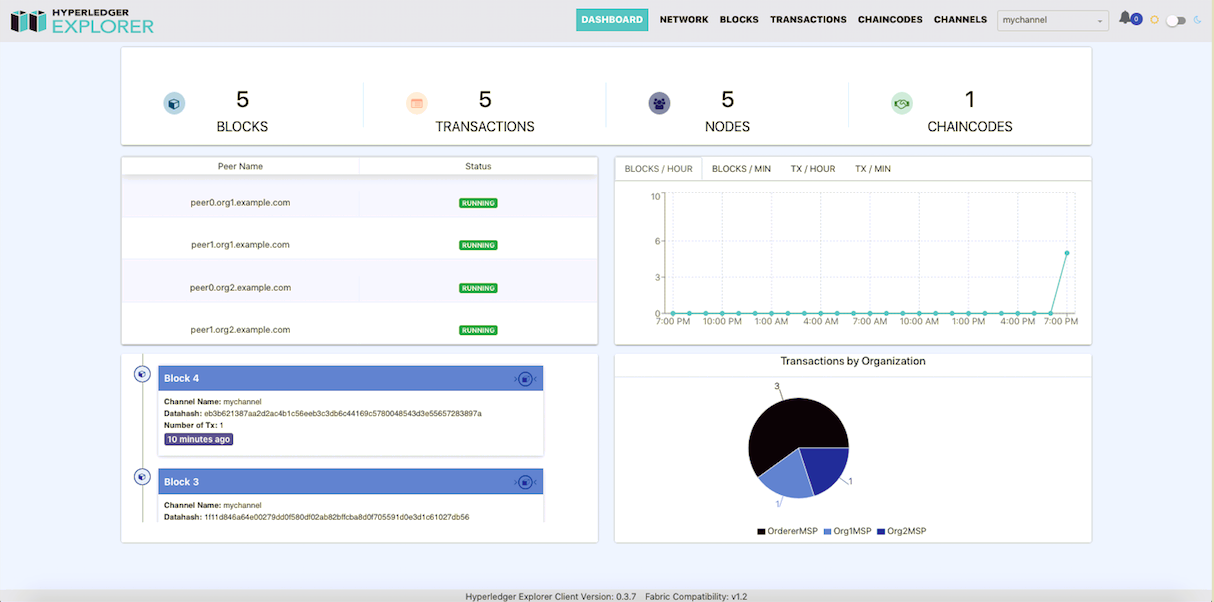This screenshot has height=602, width=1214.
Task: Open Block 3 details link icon
Action: pyautogui.click(x=525, y=482)
